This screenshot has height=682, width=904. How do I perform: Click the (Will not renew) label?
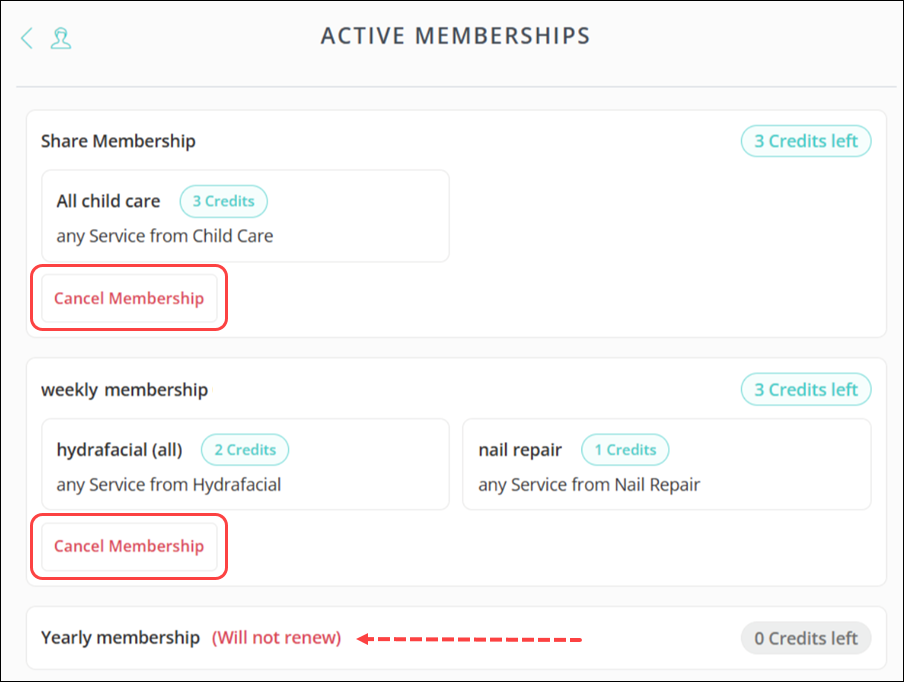276,637
